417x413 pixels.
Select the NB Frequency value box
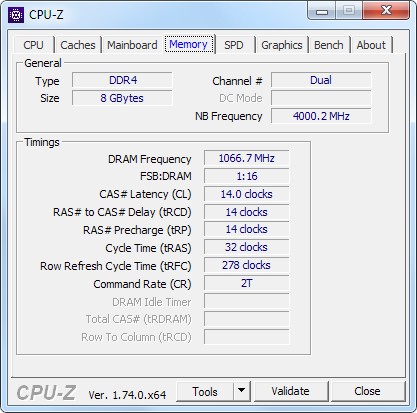pyautogui.click(x=321, y=116)
